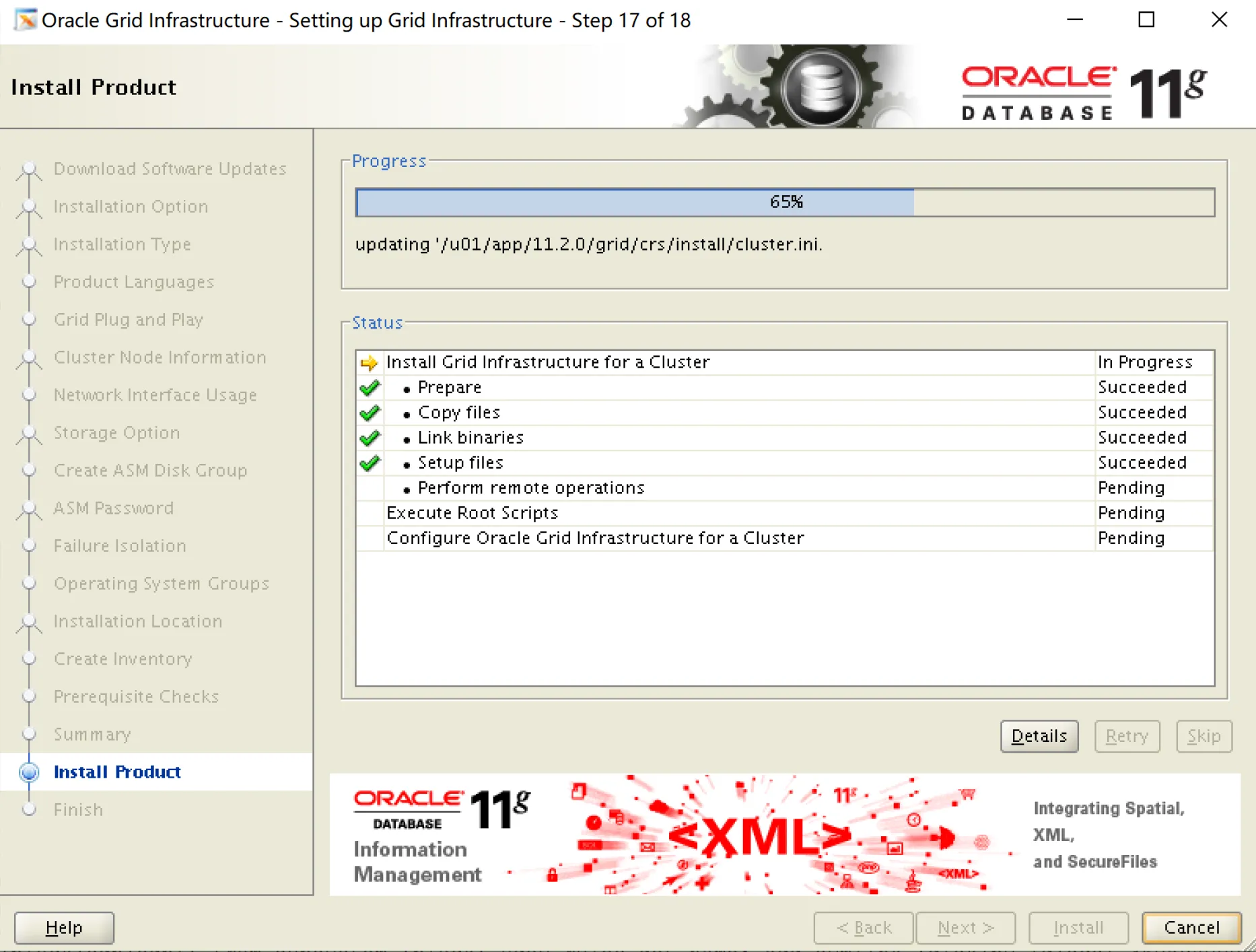The image size is (1256, 952).
Task: Click the green checkmark beside Setup files
Action: [369, 463]
